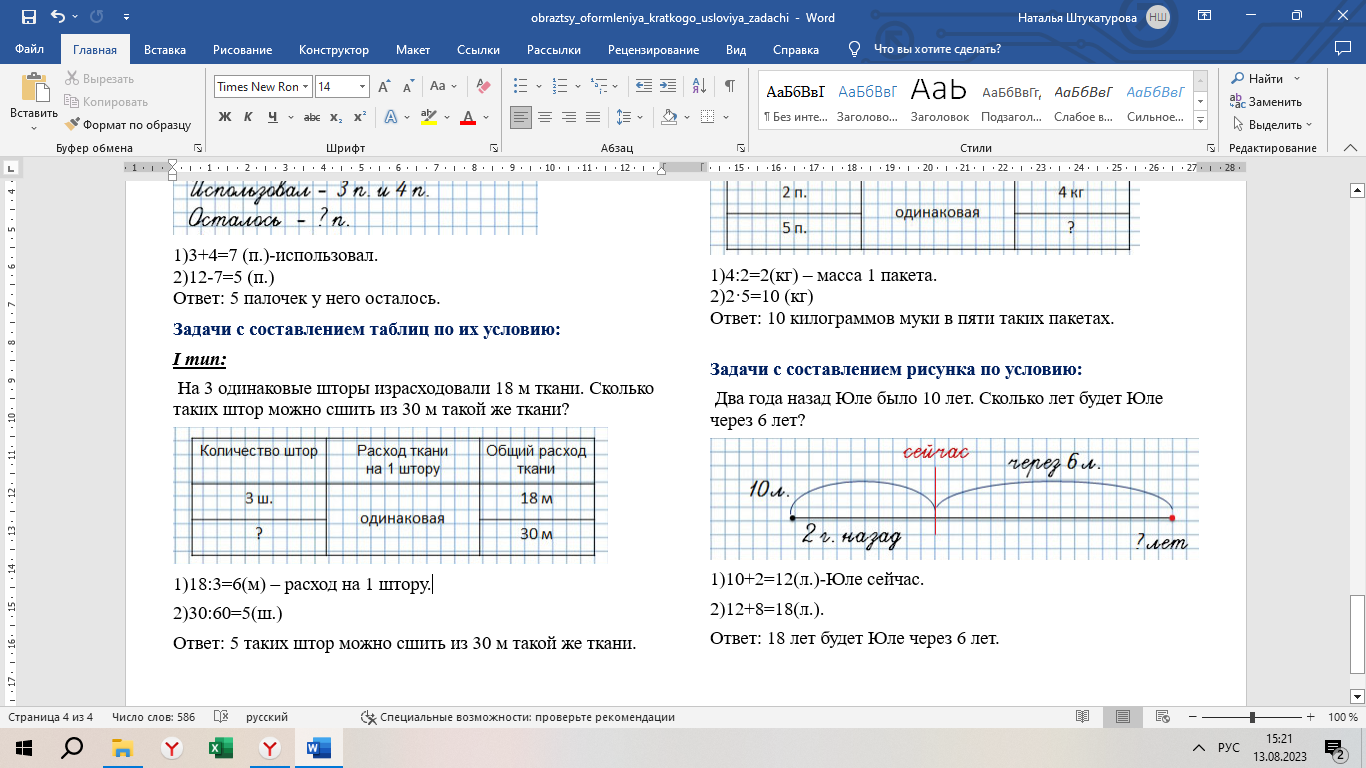This screenshot has width=1366, height=768.
Task: Switch to the Вставка ribbon tab
Action: pos(165,49)
